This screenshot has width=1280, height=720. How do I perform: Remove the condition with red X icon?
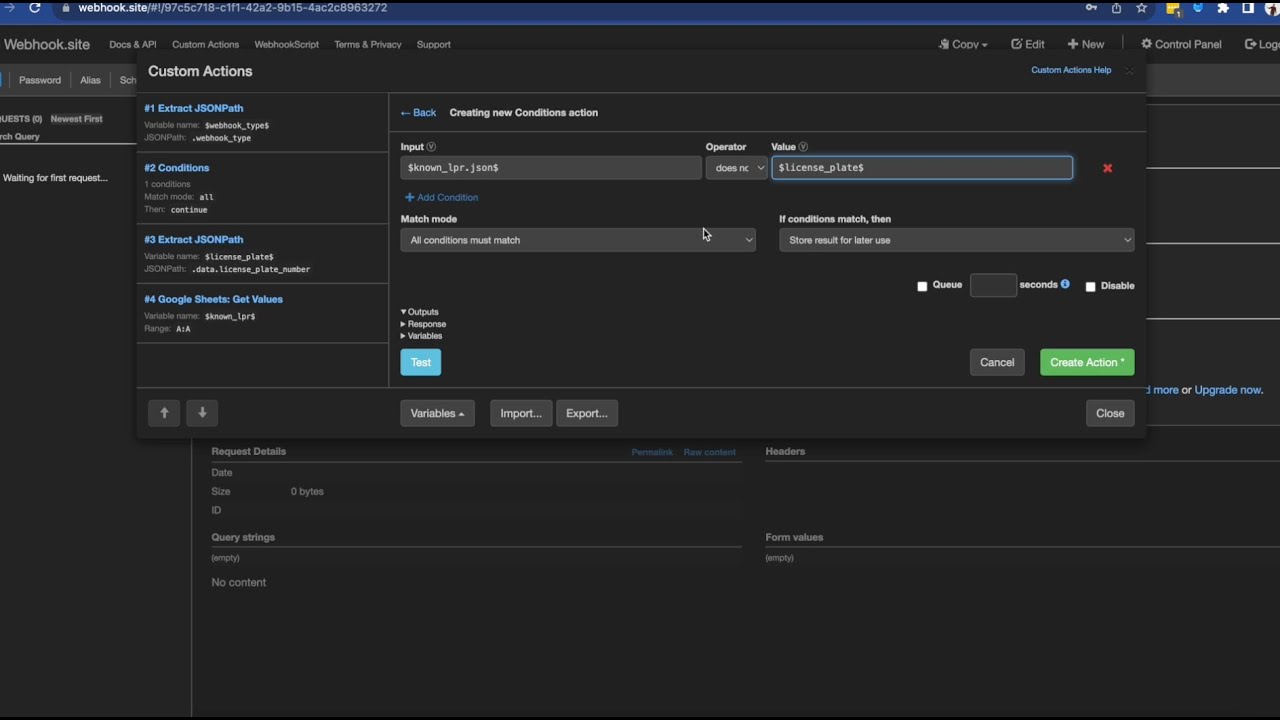tap(1107, 168)
